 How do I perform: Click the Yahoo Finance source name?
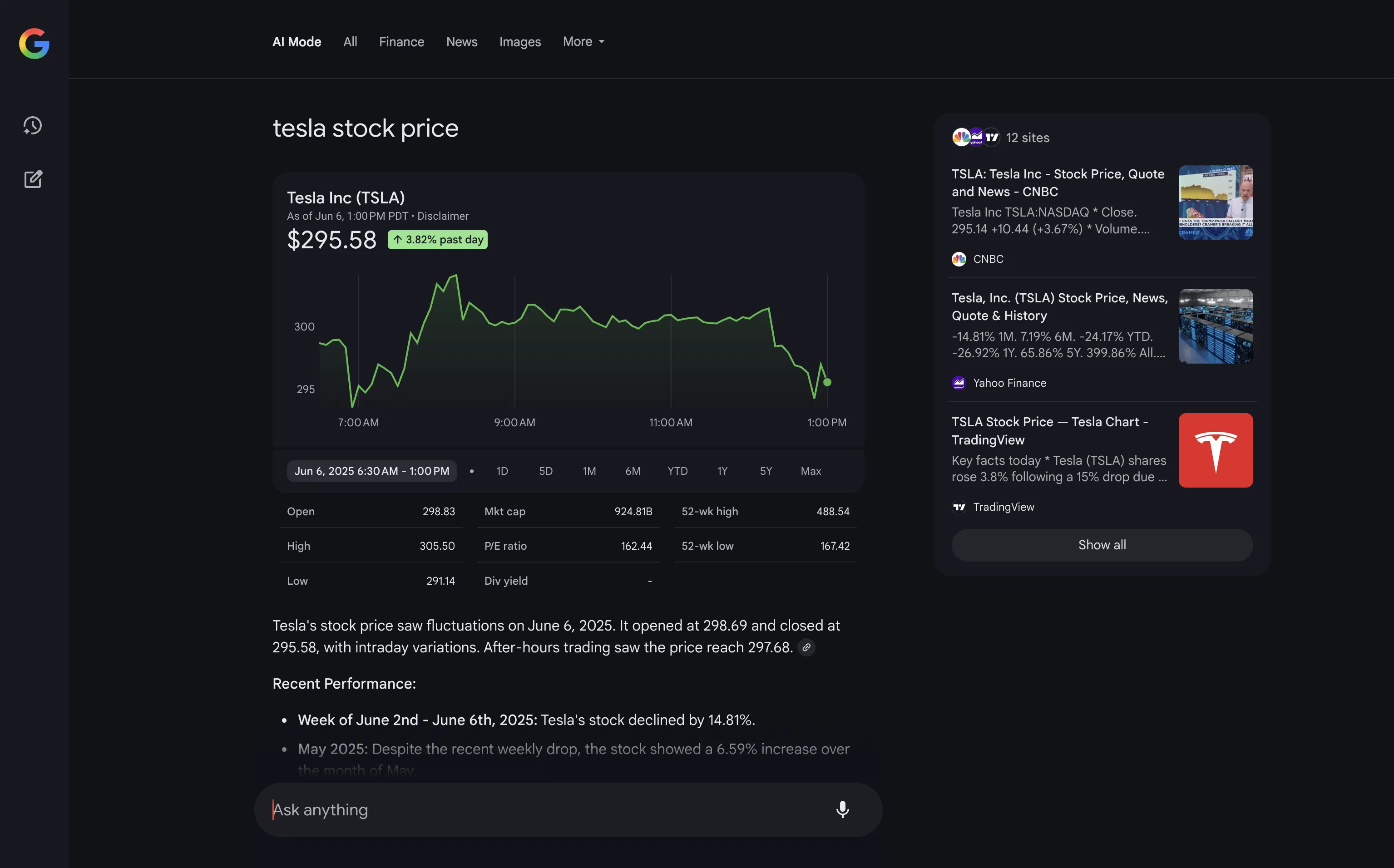coord(1009,383)
